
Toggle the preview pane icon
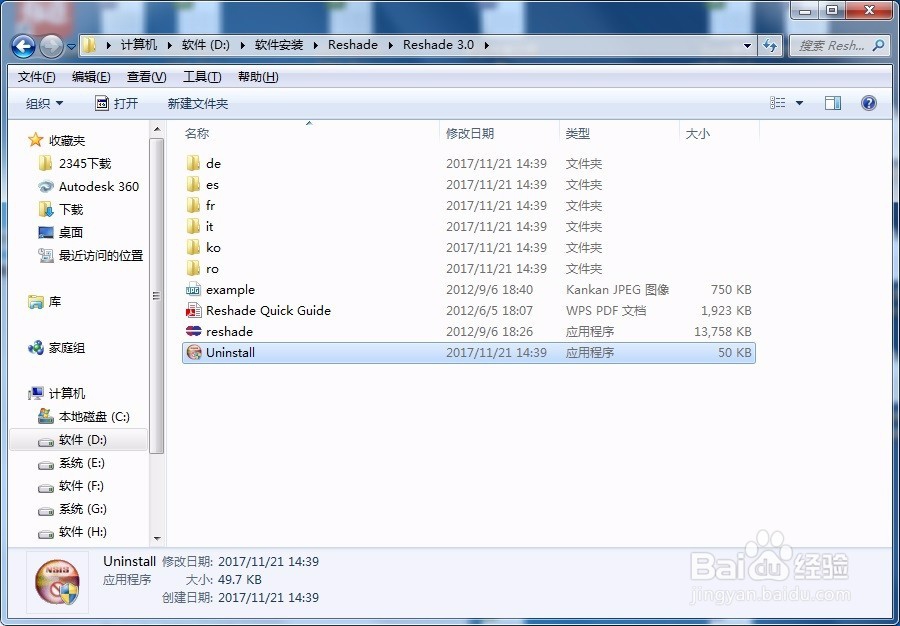(x=833, y=103)
